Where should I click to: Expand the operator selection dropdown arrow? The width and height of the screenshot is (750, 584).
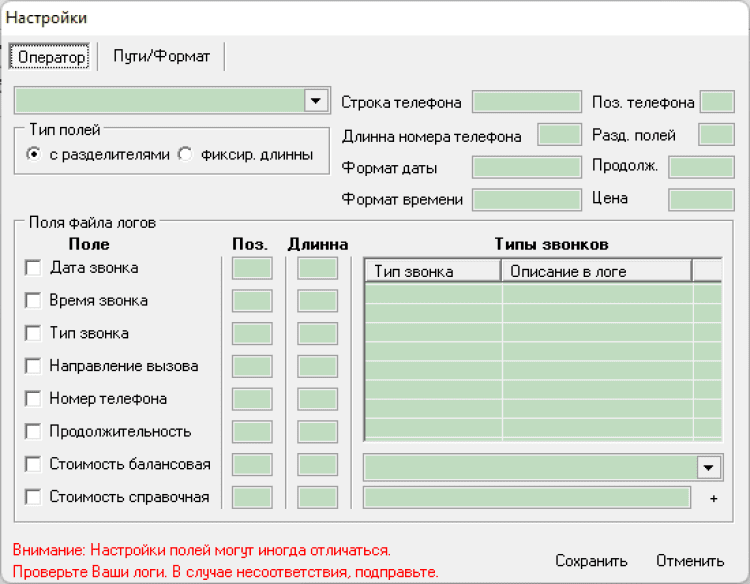point(316,100)
